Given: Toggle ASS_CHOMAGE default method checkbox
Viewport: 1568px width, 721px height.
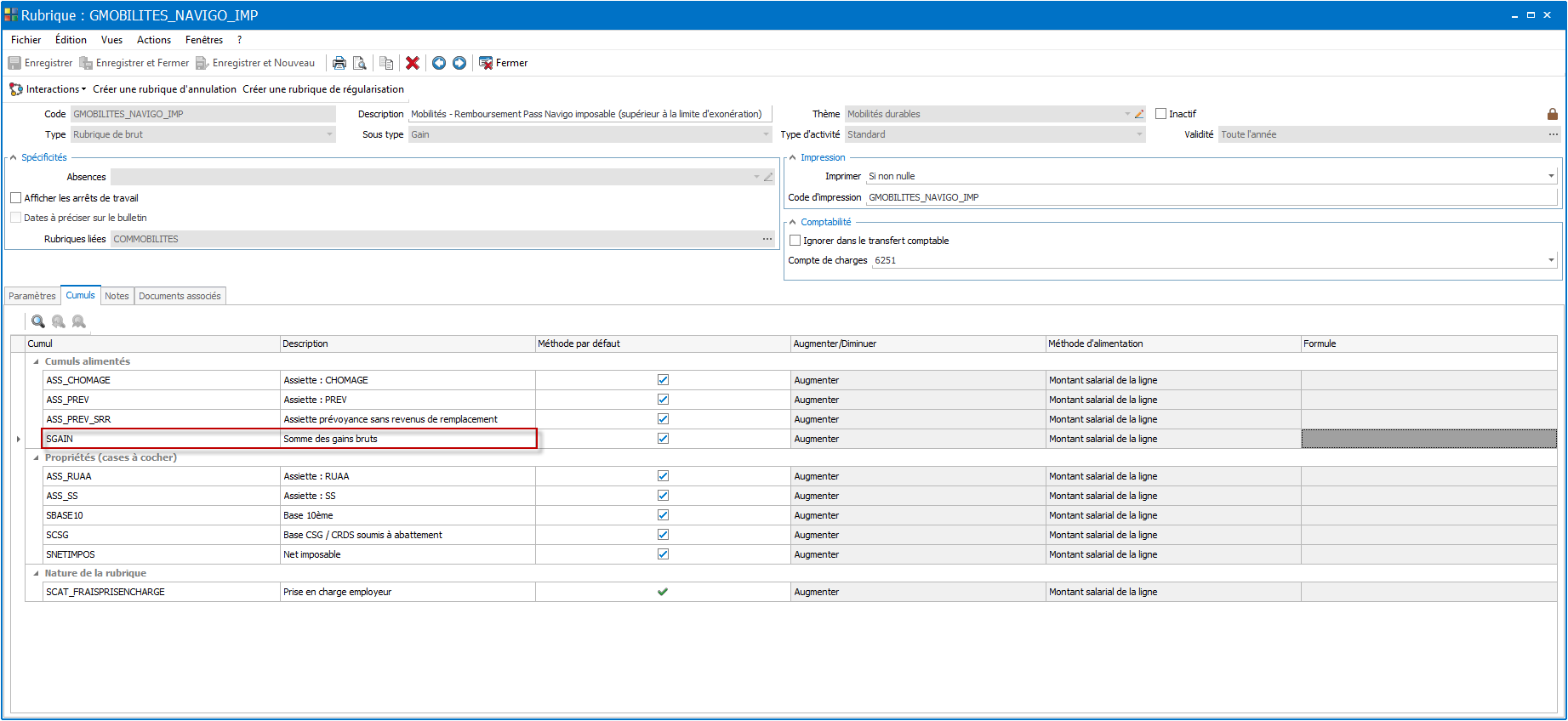Looking at the screenshot, I should click(663, 380).
